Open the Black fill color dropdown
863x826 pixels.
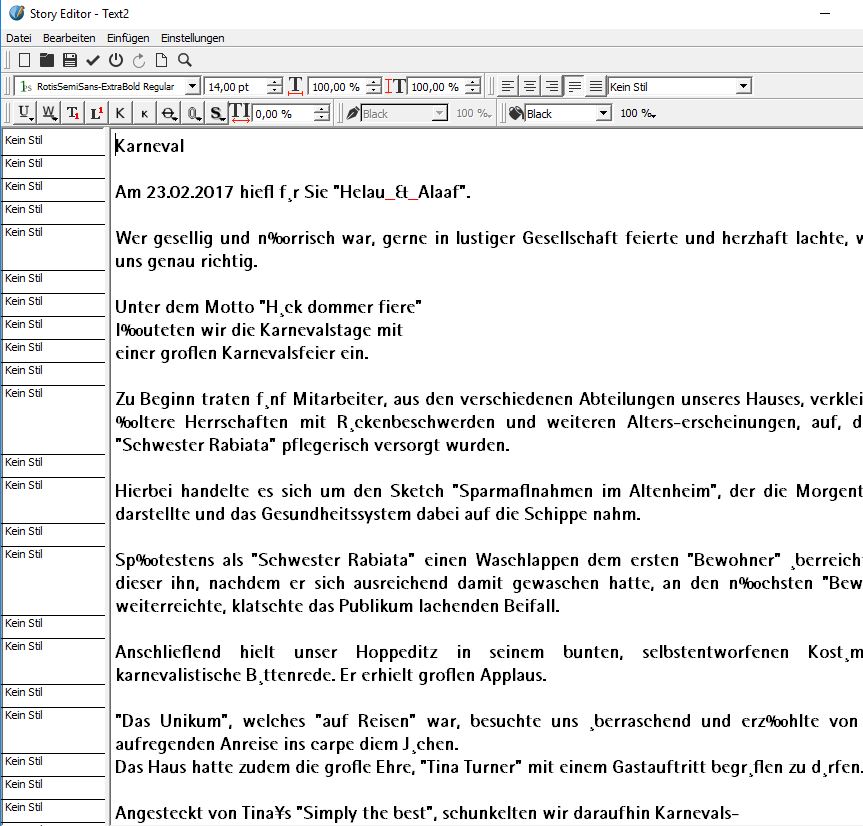[603, 114]
